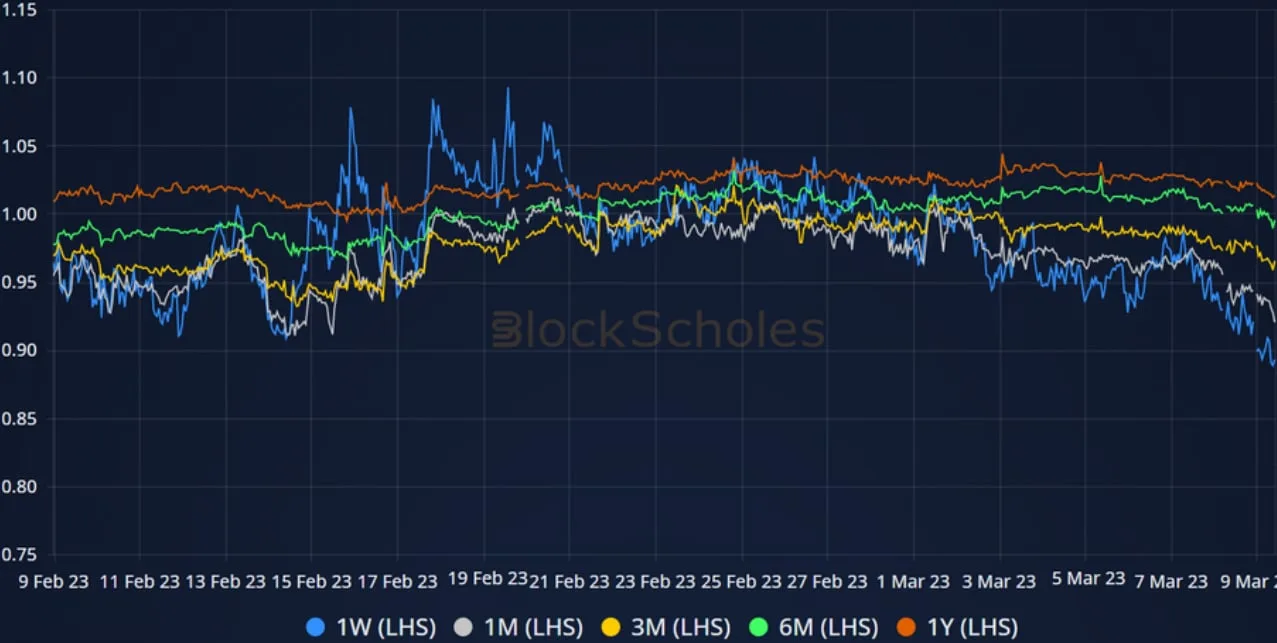Select the 1.00 y-axis label

(x=20, y=214)
